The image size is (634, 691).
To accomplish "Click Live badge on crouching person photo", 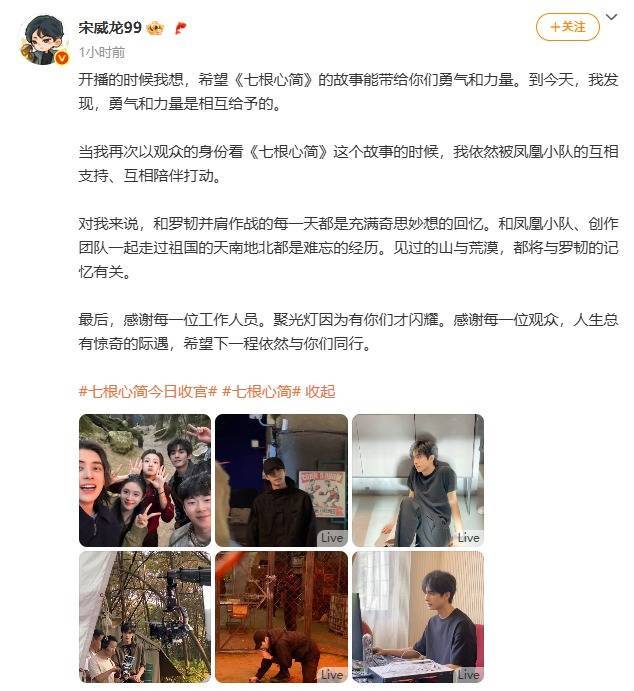I will [332, 675].
